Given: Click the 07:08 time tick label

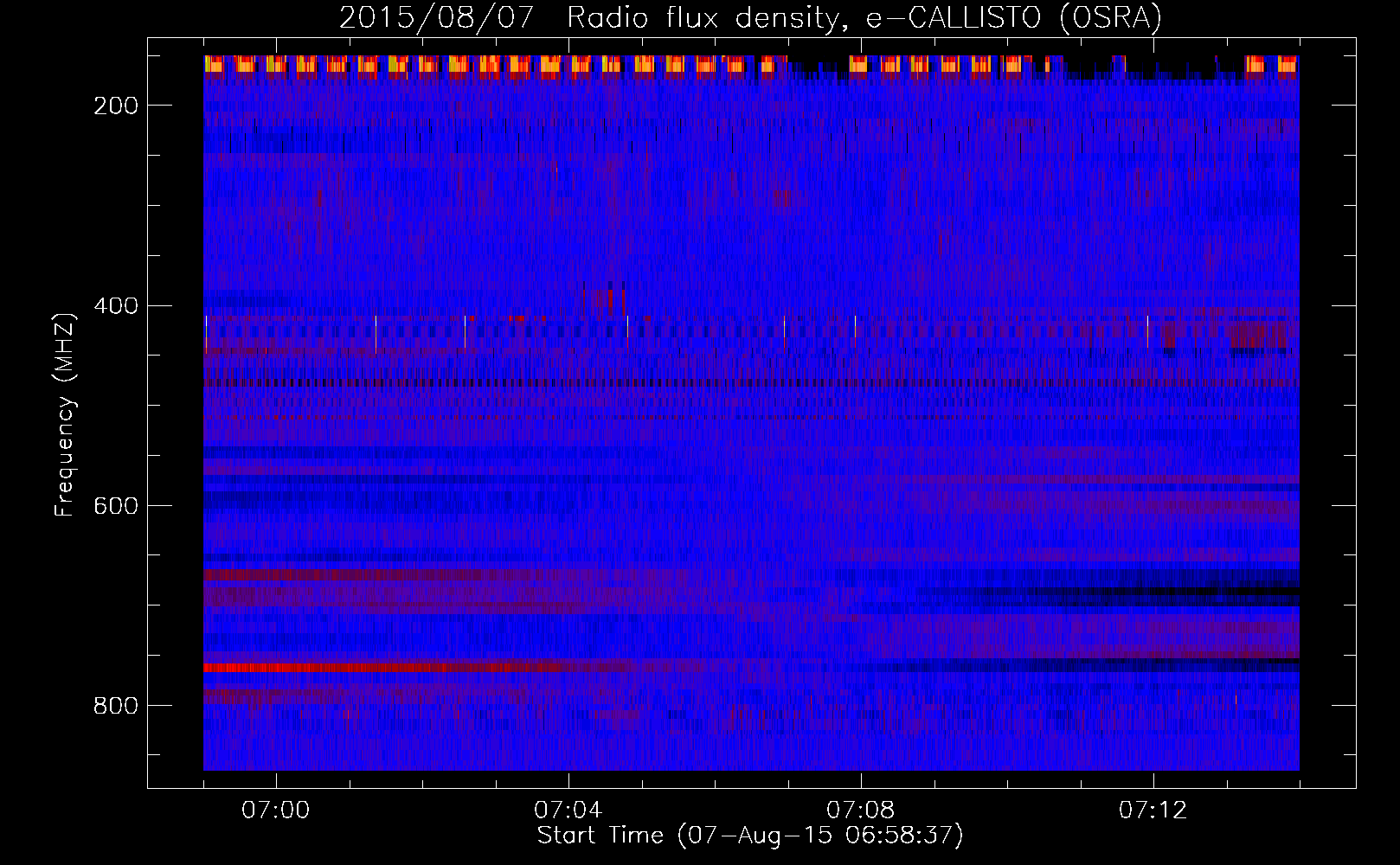Looking at the screenshot, I should click(x=860, y=810).
